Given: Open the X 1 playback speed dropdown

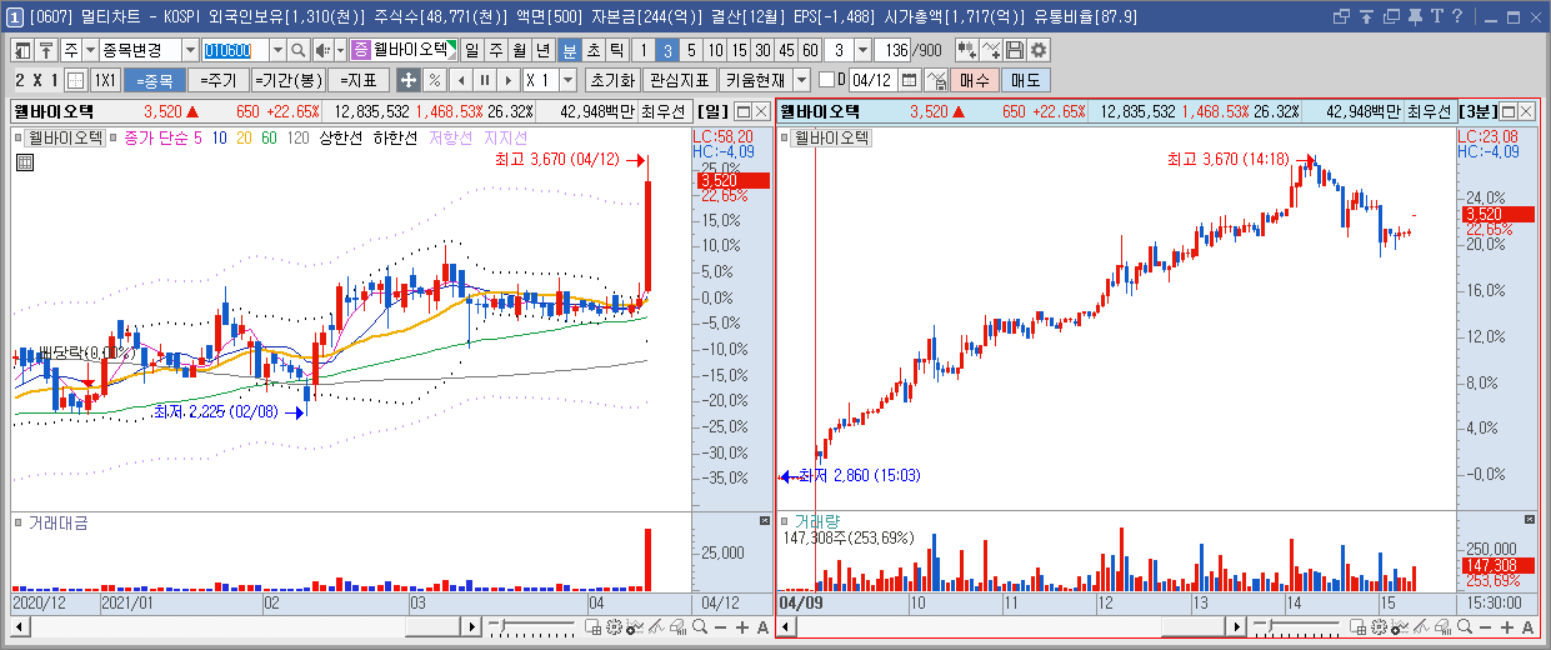Looking at the screenshot, I should coord(568,80).
